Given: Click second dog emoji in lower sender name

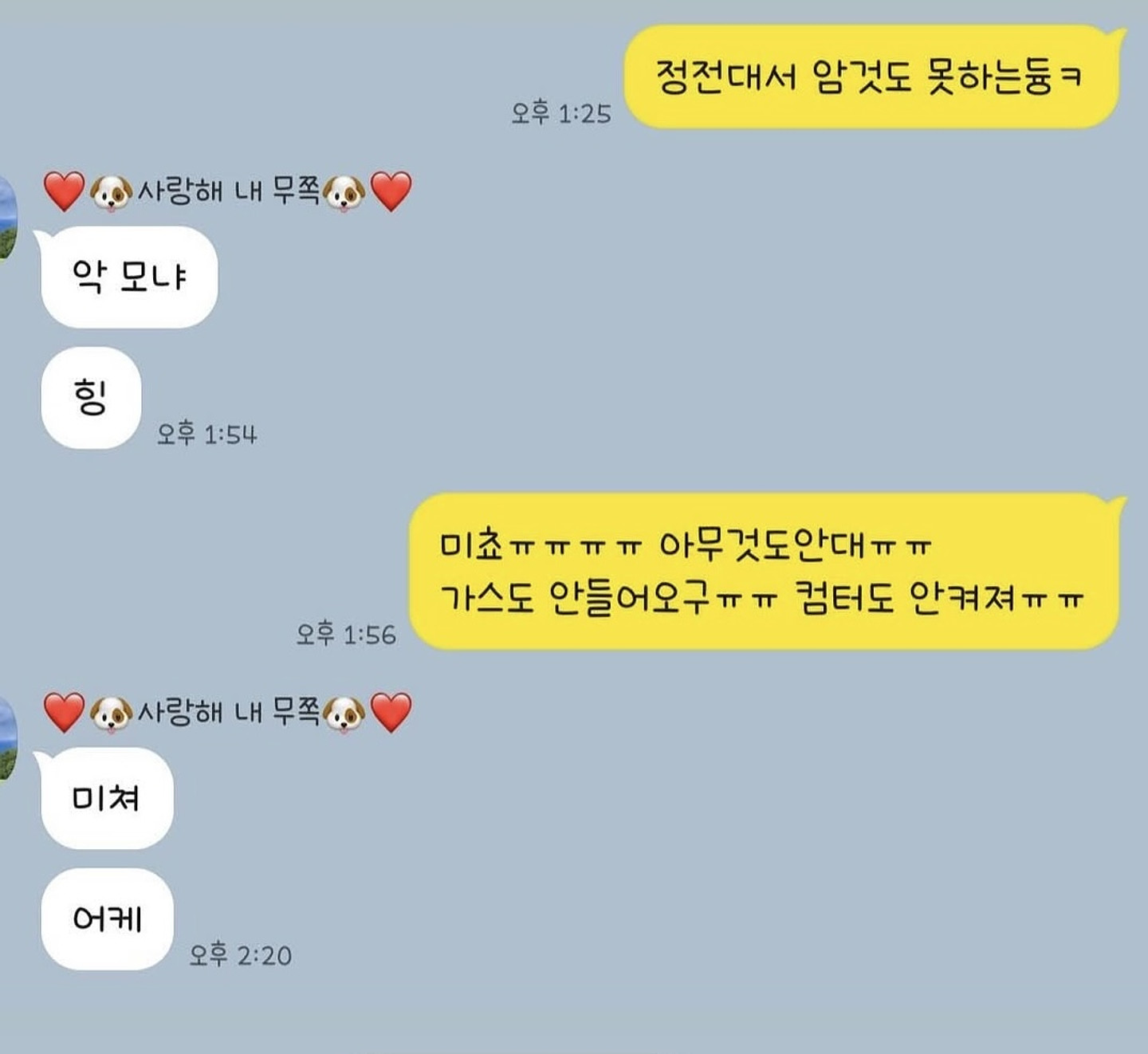Looking at the screenshot, I should [344, 713].
